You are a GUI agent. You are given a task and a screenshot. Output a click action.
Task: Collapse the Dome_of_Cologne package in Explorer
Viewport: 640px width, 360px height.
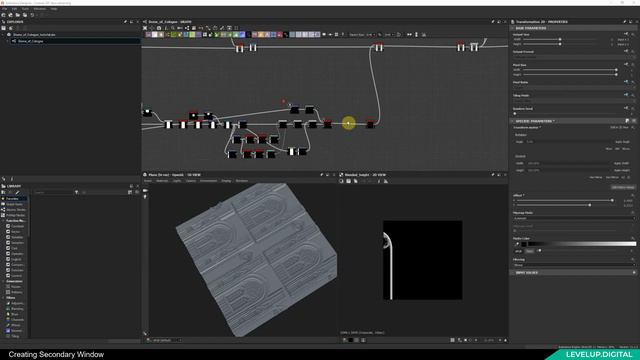(x=3, y=35)
